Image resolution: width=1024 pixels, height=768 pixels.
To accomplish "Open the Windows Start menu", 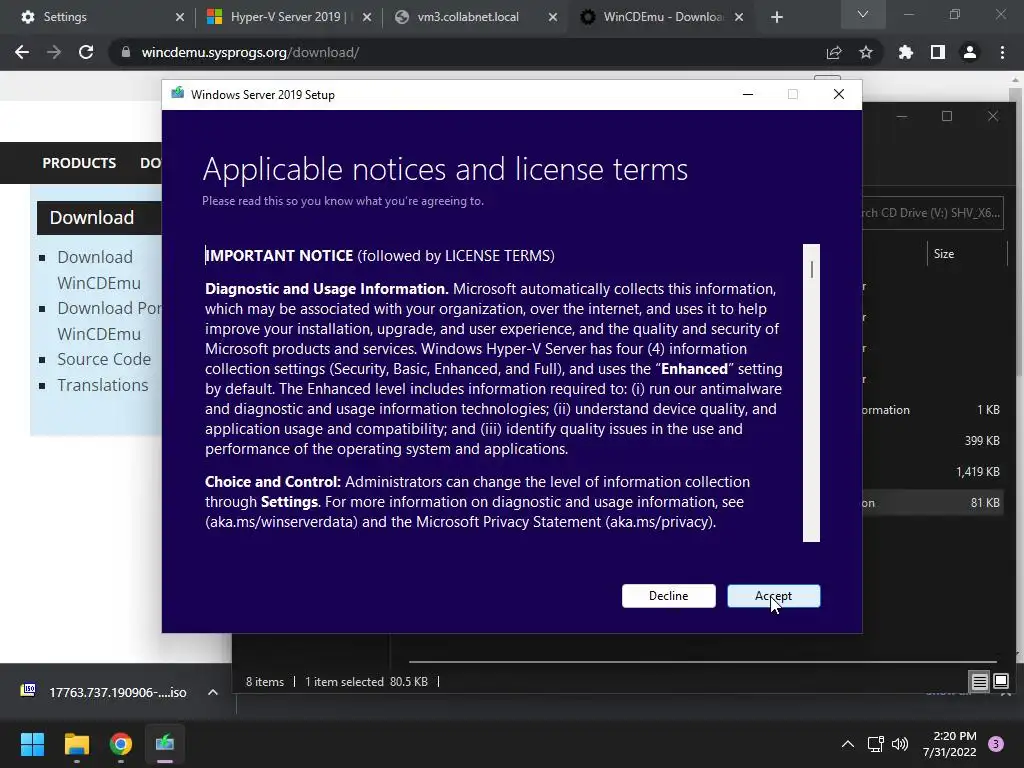I will [32, 744].
